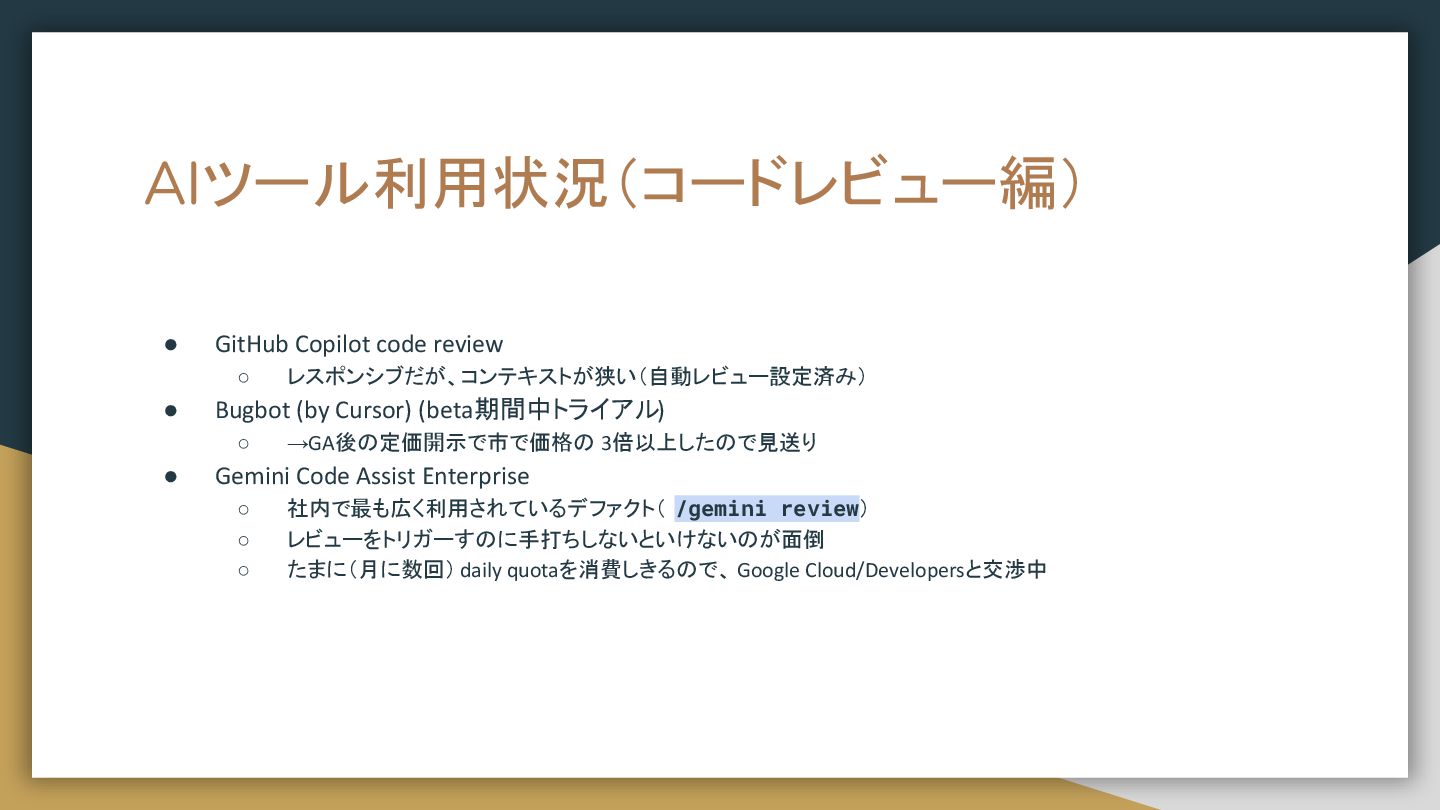Click the highlighted /gemini review code text
The image size is (1440, 810).
click(x=767, y=508)
